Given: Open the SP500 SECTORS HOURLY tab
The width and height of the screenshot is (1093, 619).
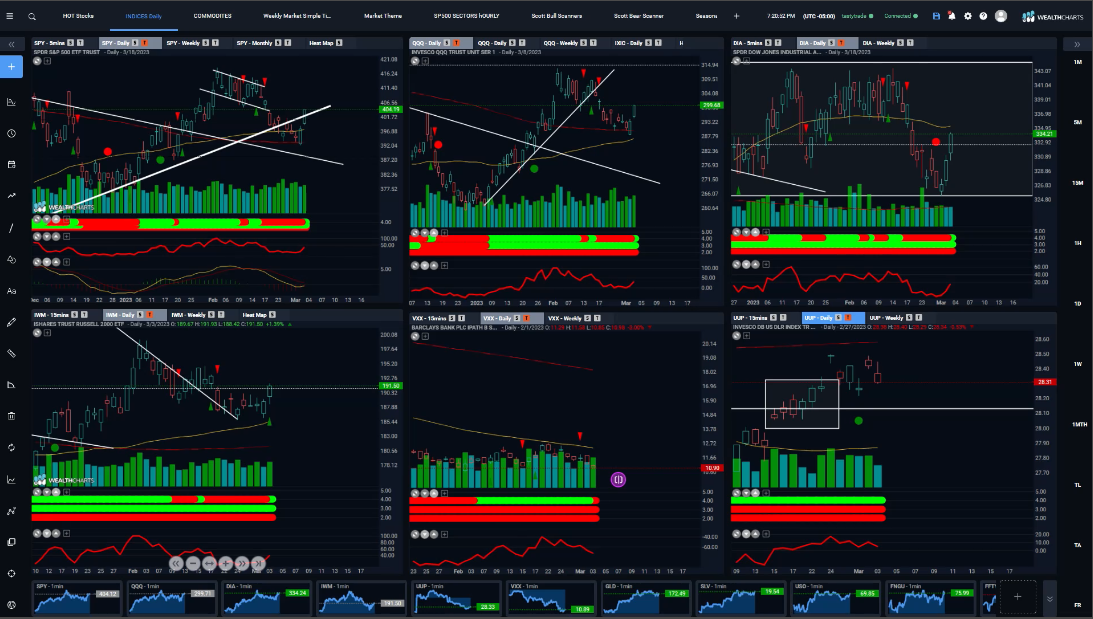Looking at the screenshot, I should point(466,16).
